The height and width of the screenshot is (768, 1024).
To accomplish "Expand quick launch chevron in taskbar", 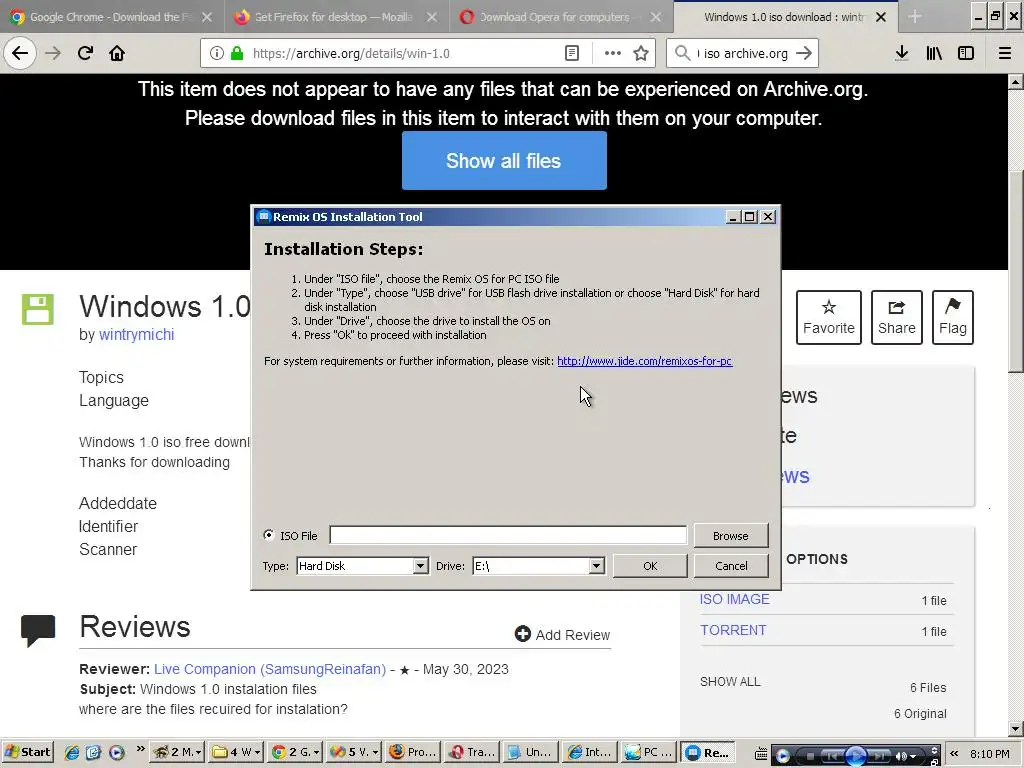I will (140, 749).
